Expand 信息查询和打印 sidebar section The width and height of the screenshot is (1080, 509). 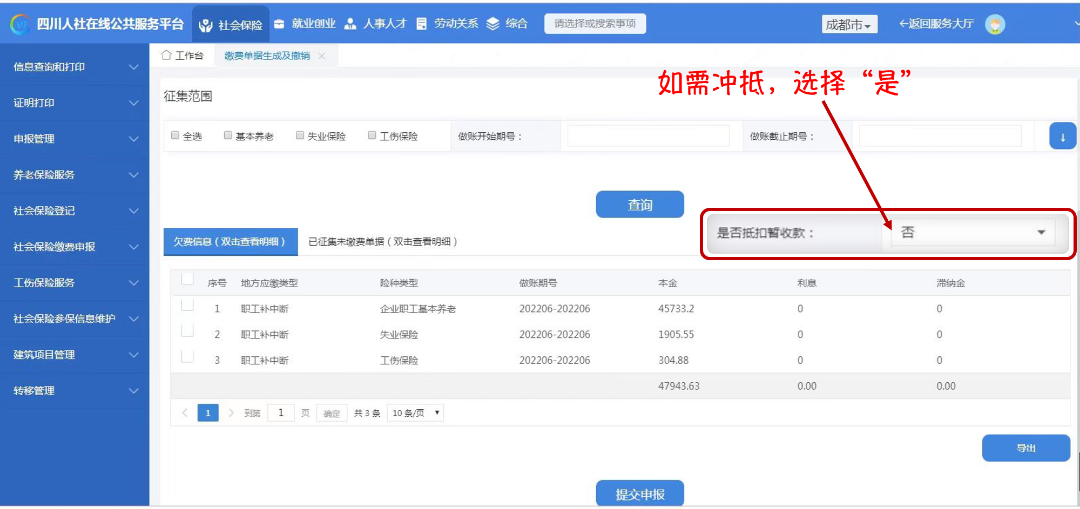[74, 67]
